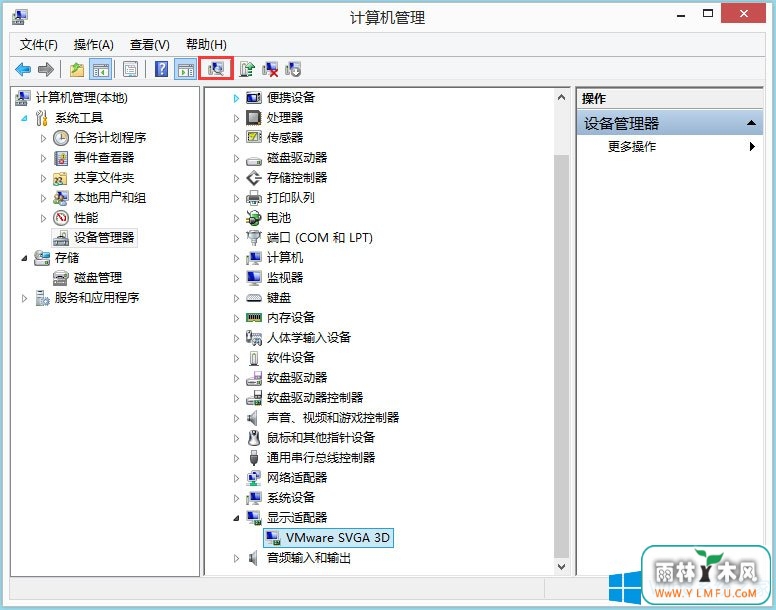Expand the 服务和应用程序 node
Image resolution: width=776 pixels, height=610 pixels.
coord(24,298)
